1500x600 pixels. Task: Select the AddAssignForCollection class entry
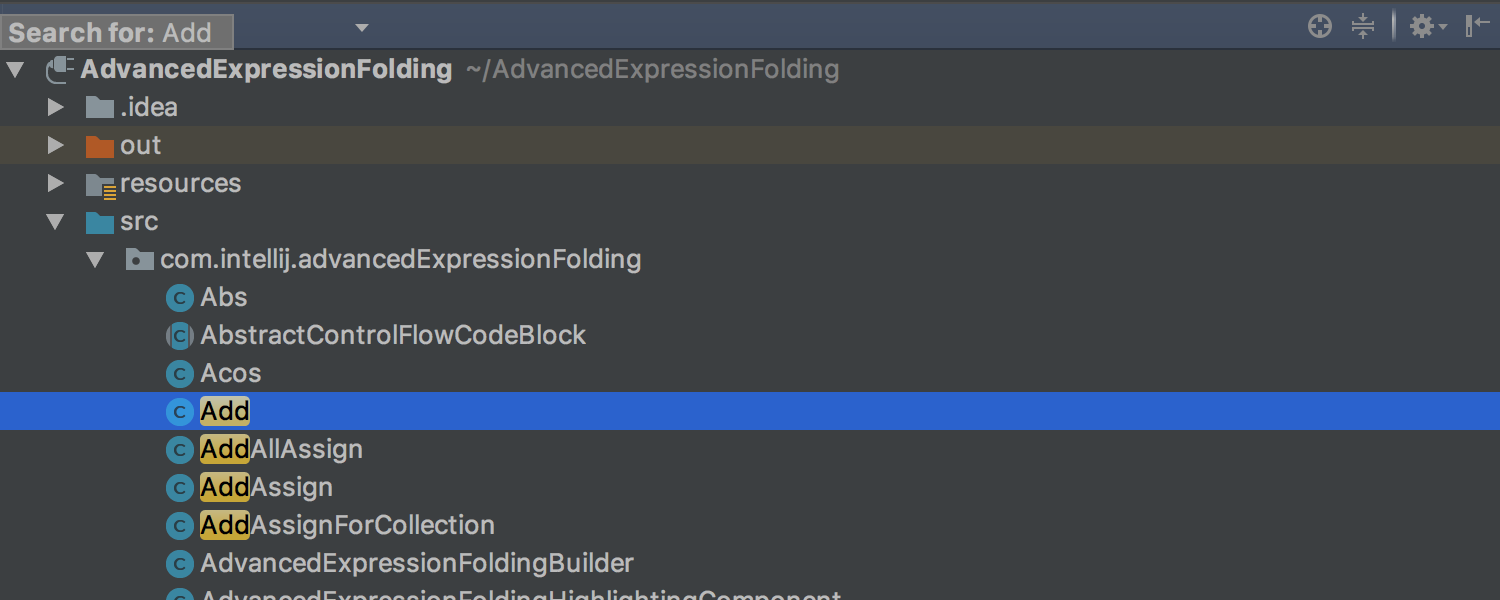point(347,525)
